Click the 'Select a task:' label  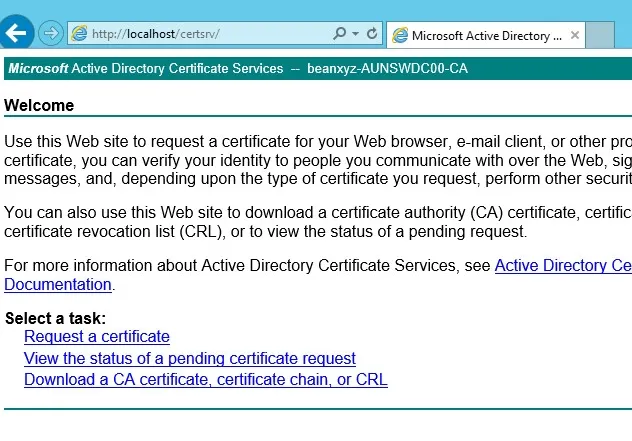(x=56, y=318)
